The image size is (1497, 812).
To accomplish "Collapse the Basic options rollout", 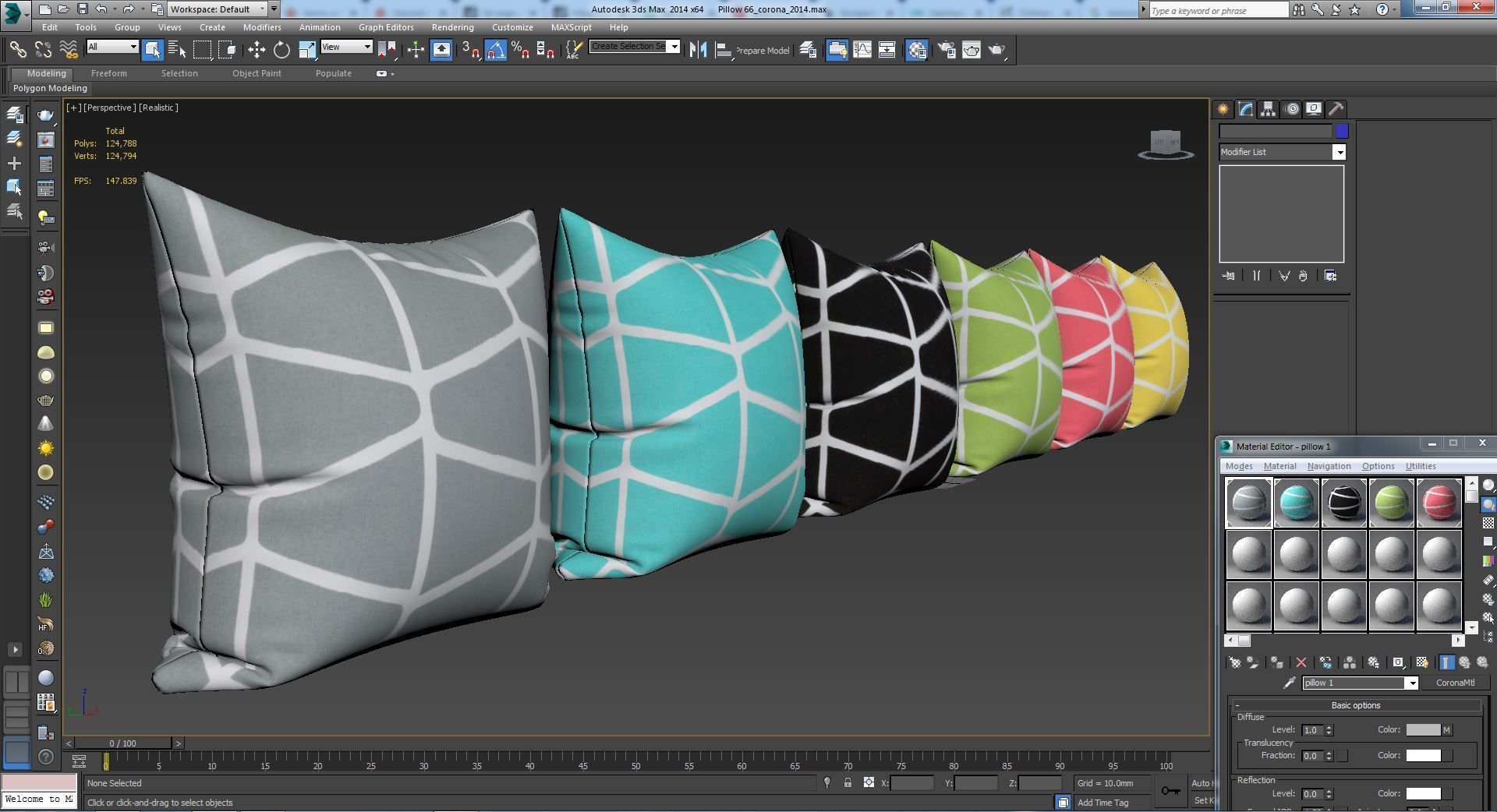I will point(1355,705).
